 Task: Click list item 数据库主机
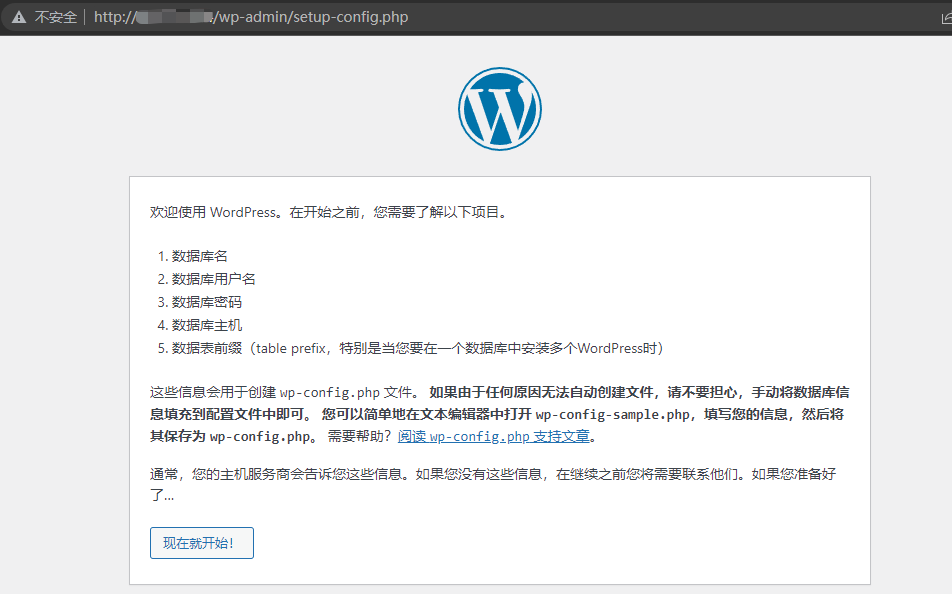(x=206, y=326)
